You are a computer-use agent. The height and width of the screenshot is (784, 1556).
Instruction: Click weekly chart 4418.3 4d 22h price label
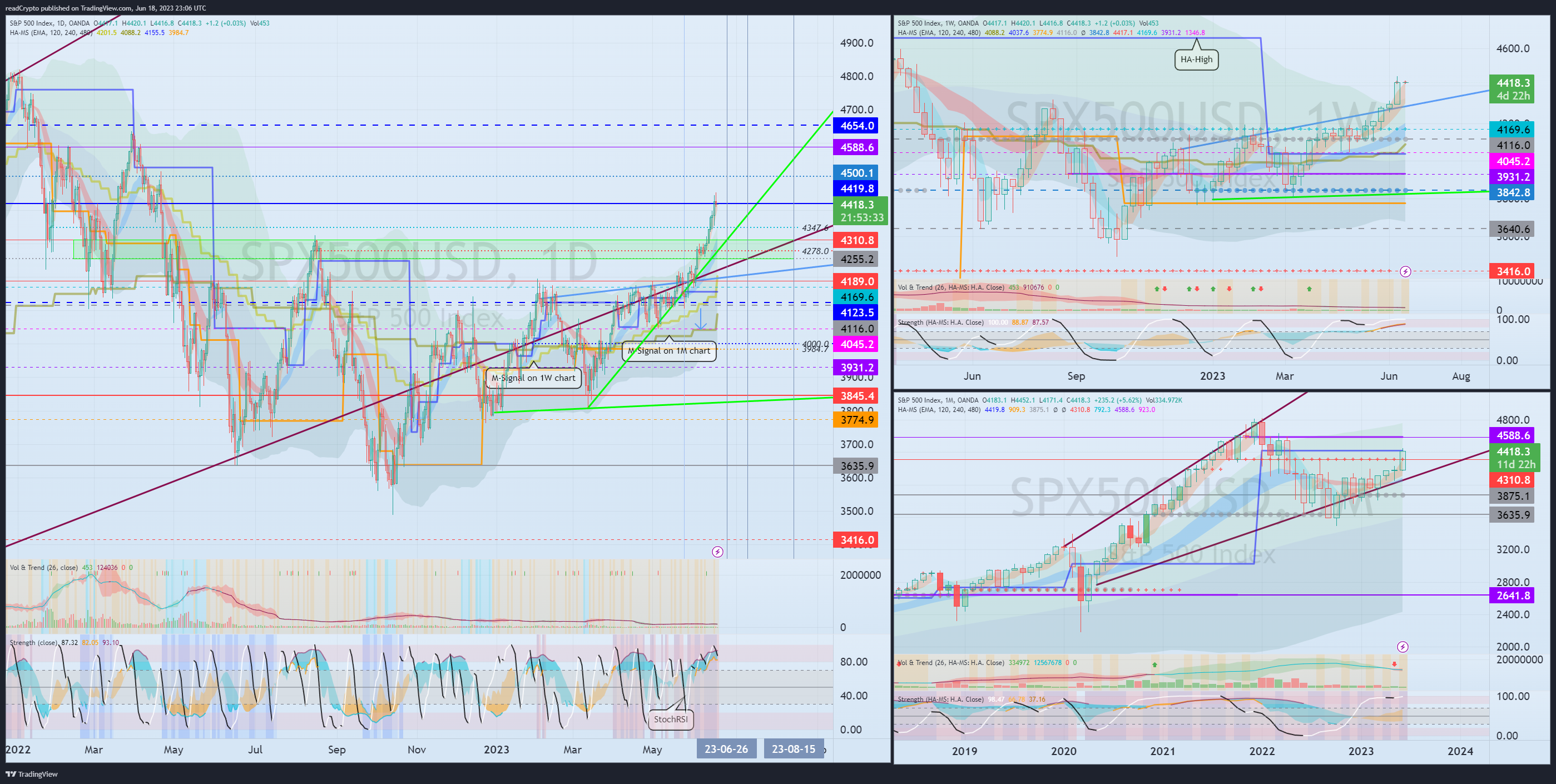click(1513, 90)
